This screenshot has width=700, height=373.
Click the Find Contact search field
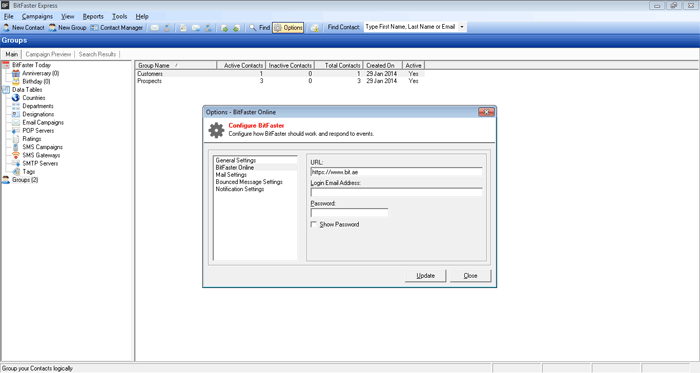pyautogui.click(x=411, y=27)
